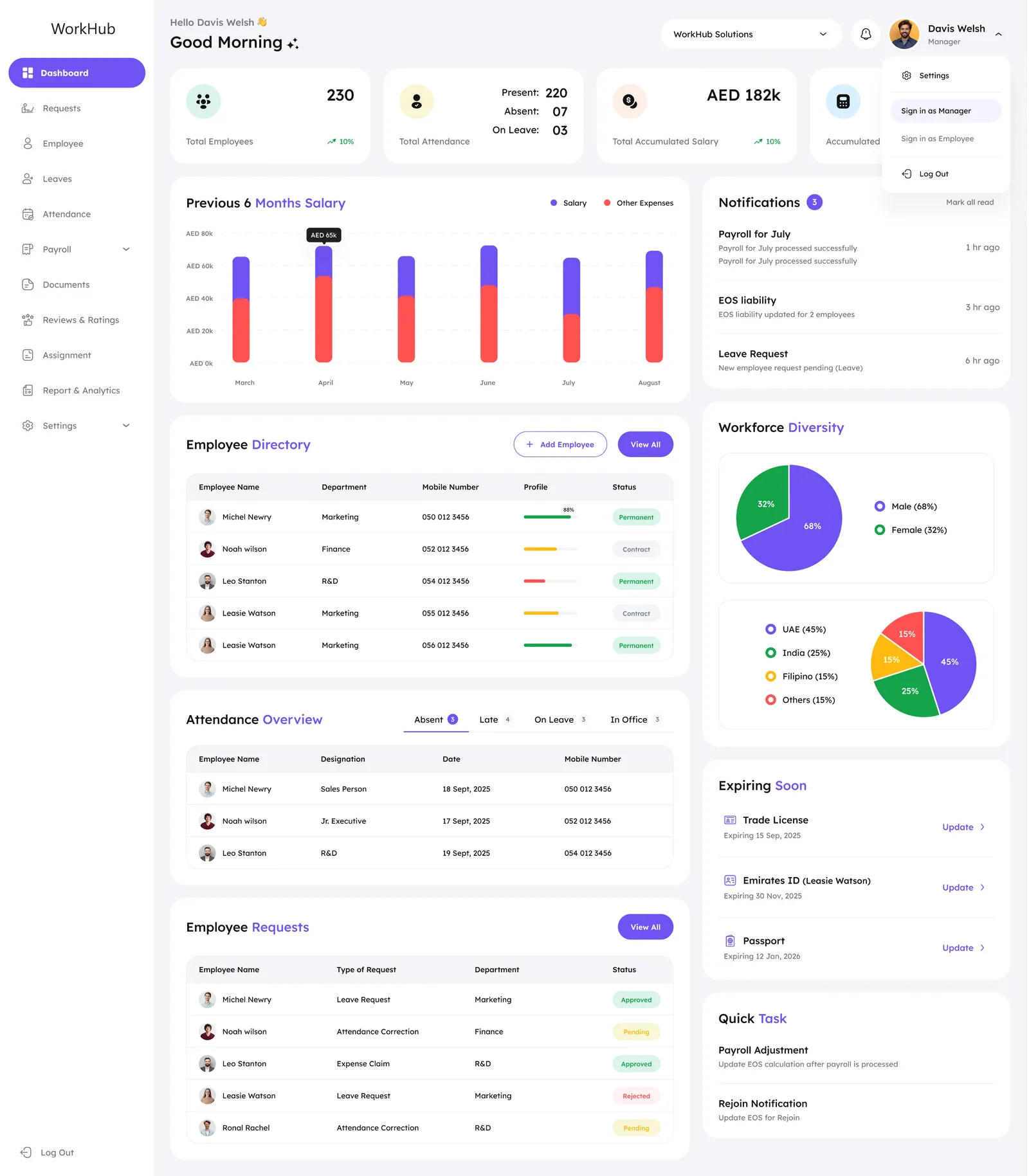Expand the Payroll sidebar submenu chevron

coord(126,249)
